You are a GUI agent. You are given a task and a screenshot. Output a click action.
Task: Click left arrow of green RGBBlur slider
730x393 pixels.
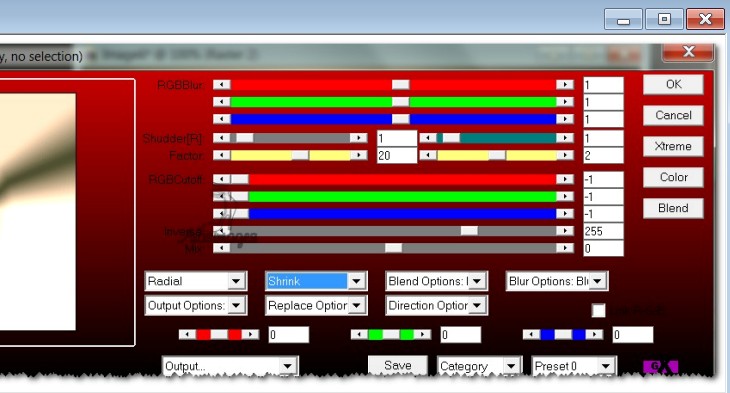point(222,102)
